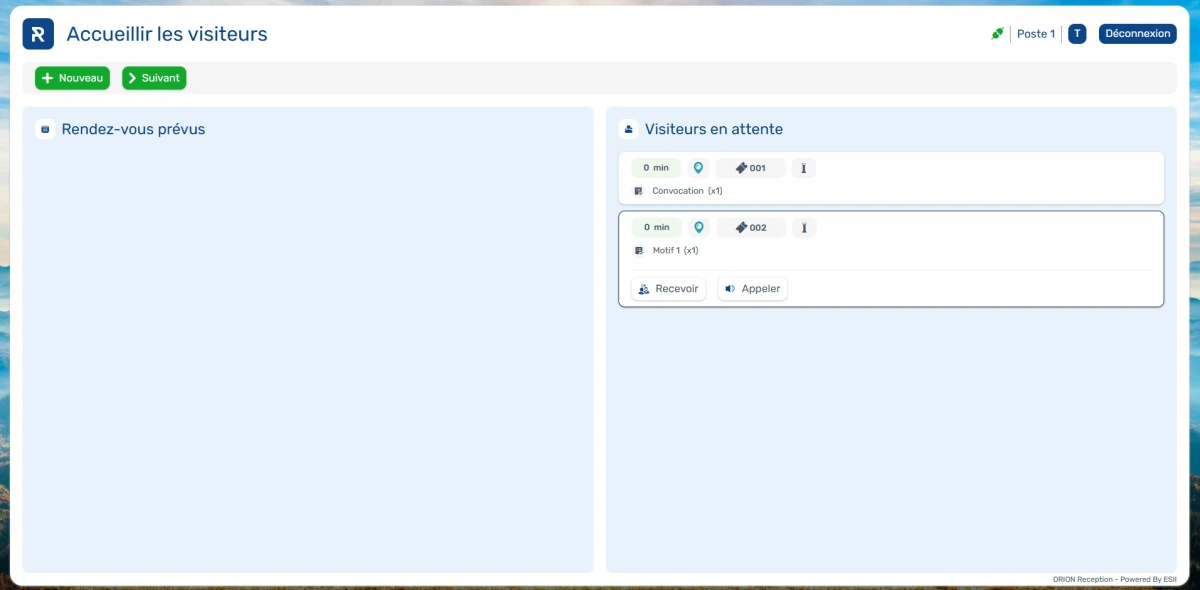This screenshot has width=1200, height=590.
Task: Click the person icon beside Visiteurs en attente
Action: [628, 129]
